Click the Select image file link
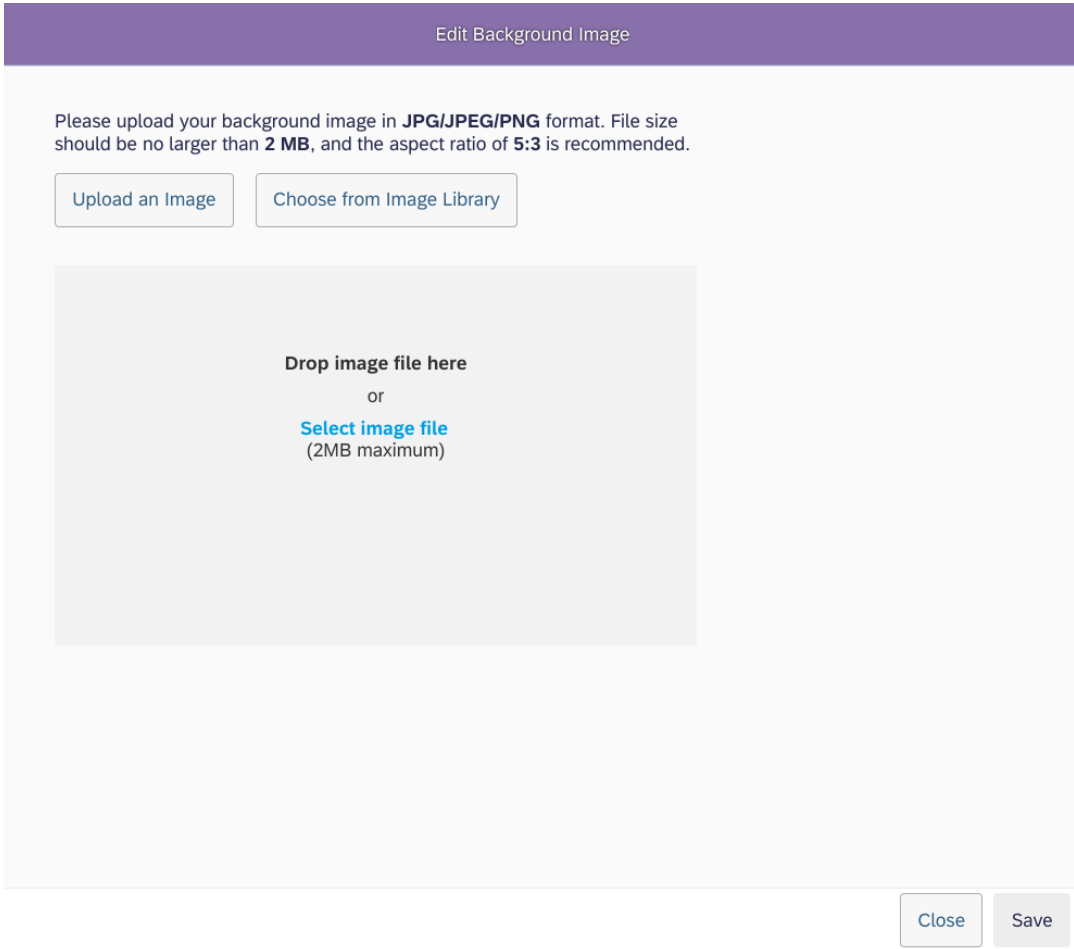Viewport: 1074px width, 949px height. pos(374,429)
